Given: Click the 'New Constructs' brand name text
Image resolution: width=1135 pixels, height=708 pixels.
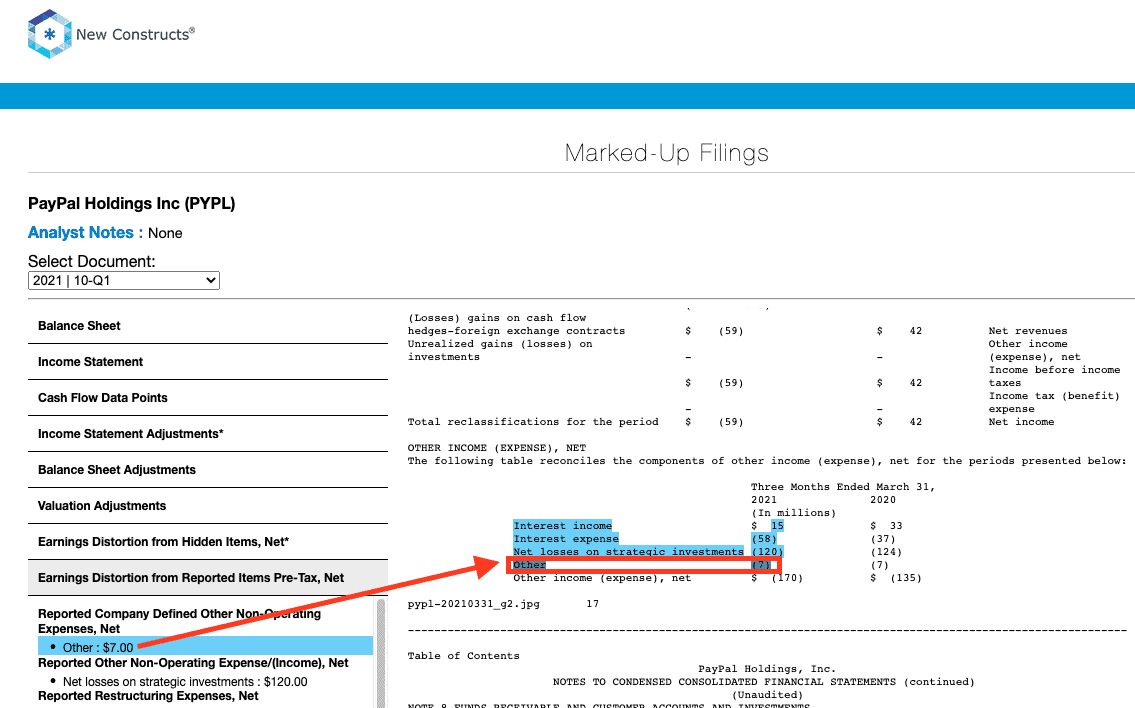Looking at the screenshot, I should (135, 34).
